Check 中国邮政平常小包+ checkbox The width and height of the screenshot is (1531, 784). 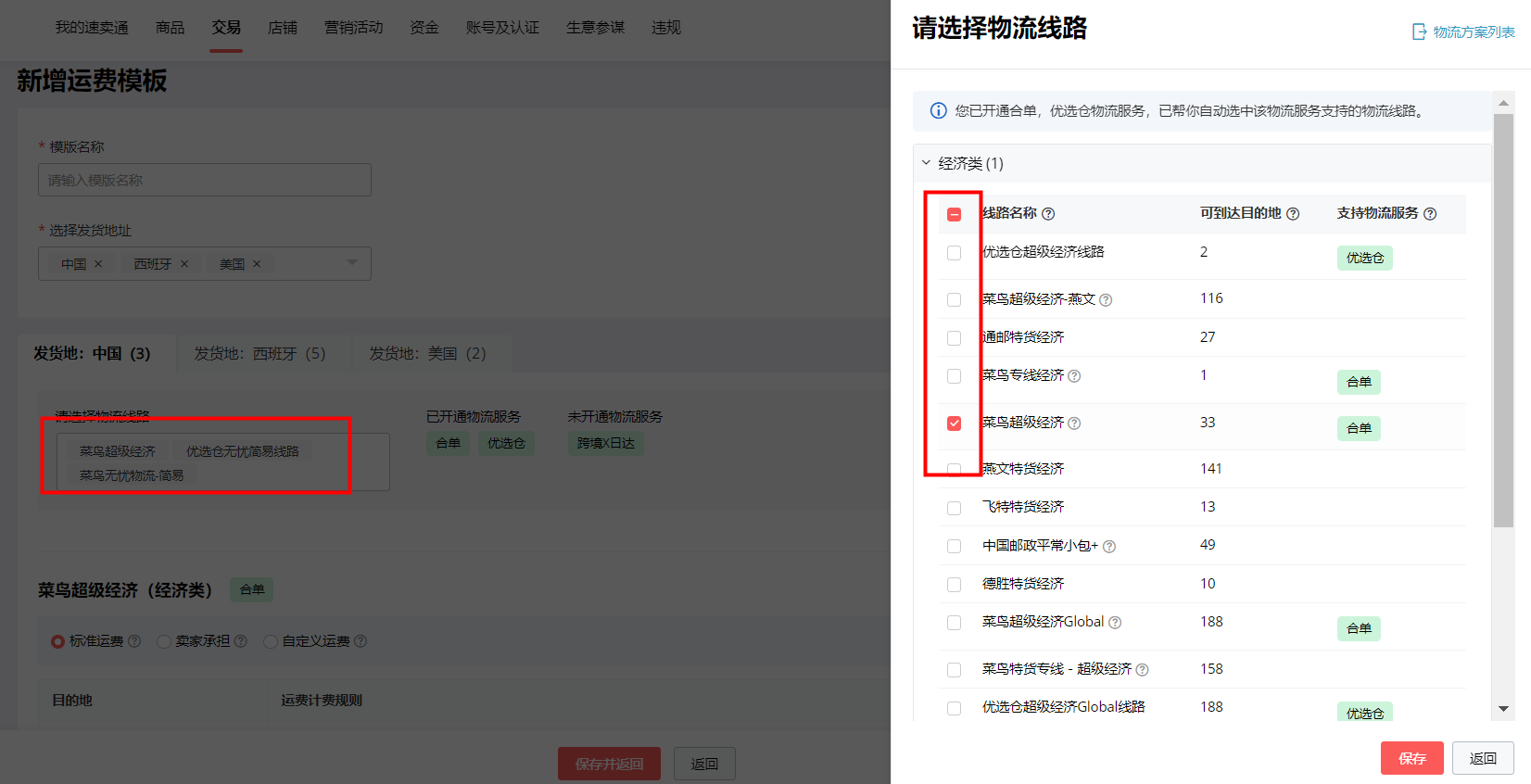coord(954,547)
